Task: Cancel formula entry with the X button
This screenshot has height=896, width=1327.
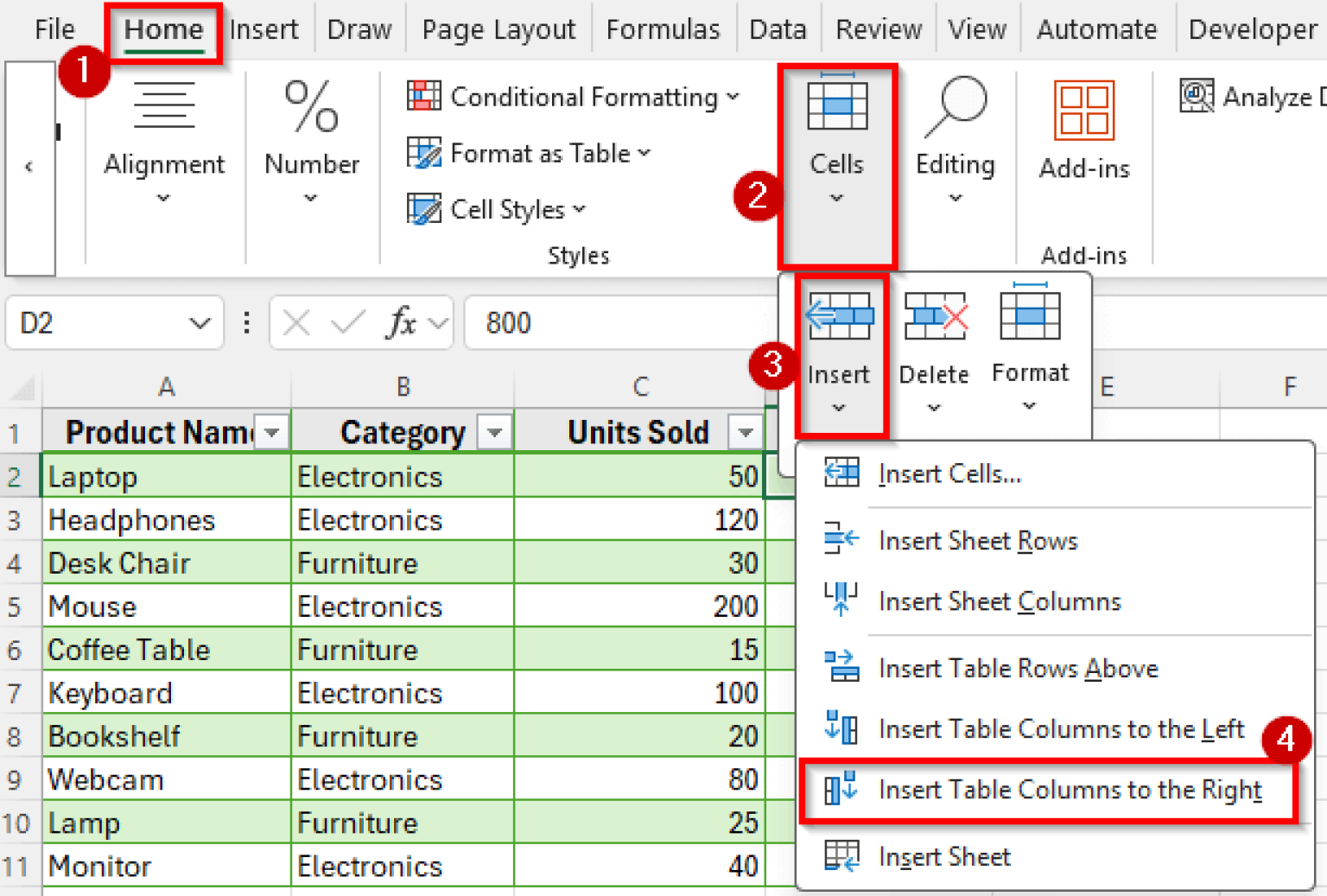Action: click(295, 322)
